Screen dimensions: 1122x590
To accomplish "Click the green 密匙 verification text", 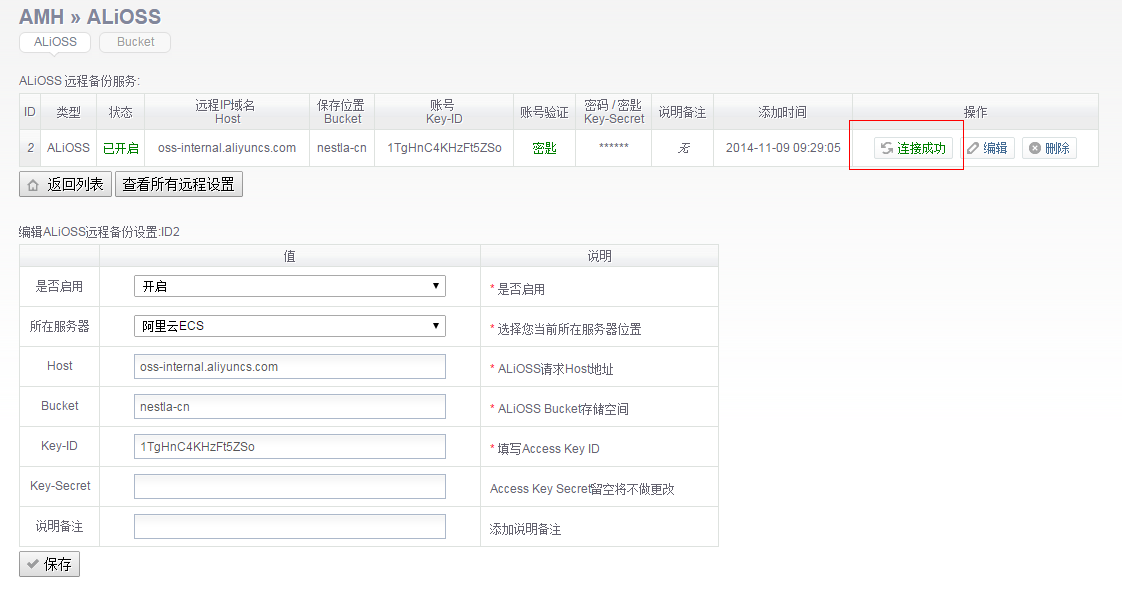I will tap(544, 148).
